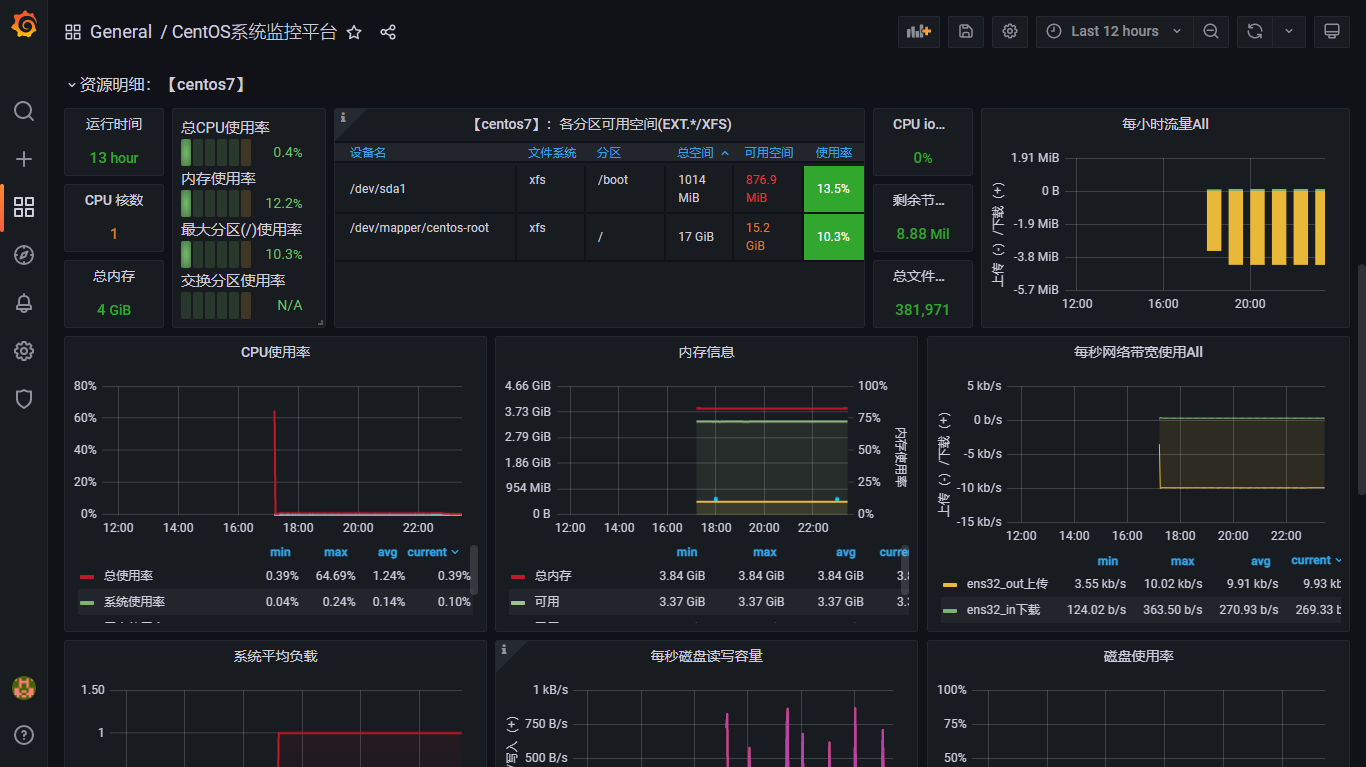The image size is (1366, 767).
Task: Click the CentOS系统监控平台 dashboard title
Action: coord(254,32)
